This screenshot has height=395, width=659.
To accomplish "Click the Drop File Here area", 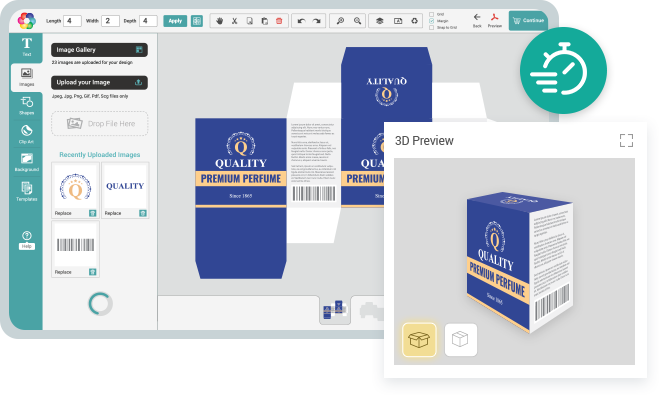I will coord(100,124).
